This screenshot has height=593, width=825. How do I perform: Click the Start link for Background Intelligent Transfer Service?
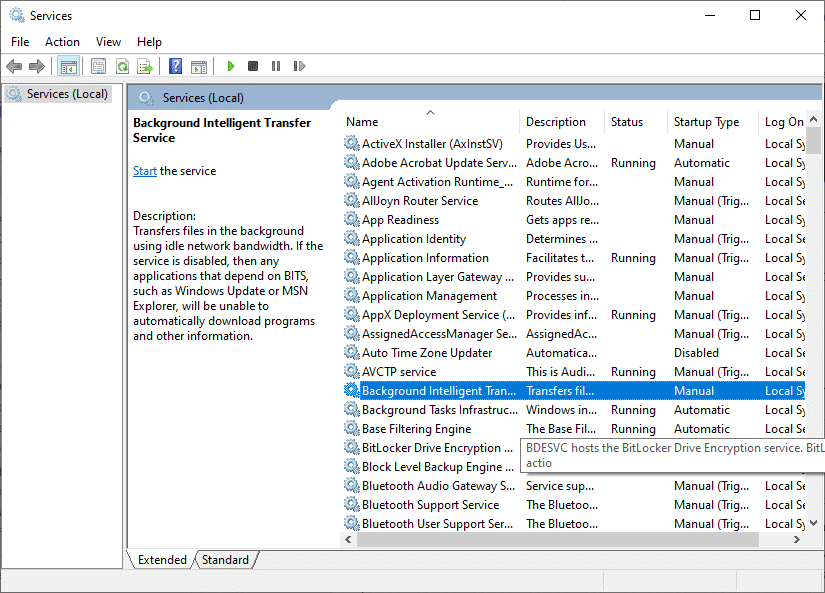(x=144, y=170)
